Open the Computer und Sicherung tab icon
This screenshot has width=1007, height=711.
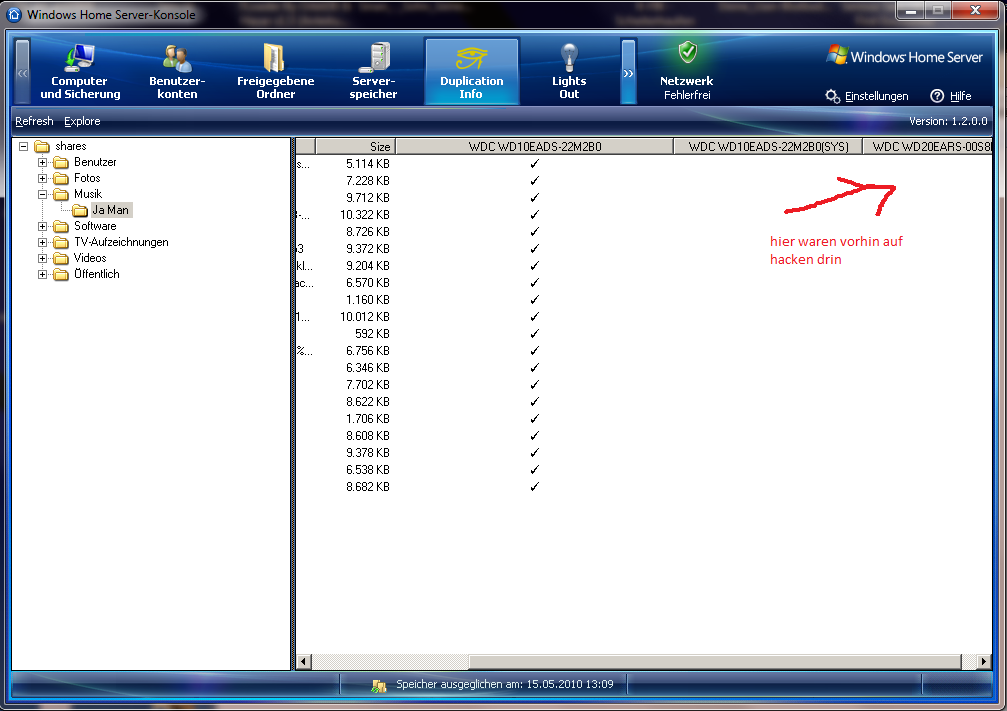coord(80,58)
